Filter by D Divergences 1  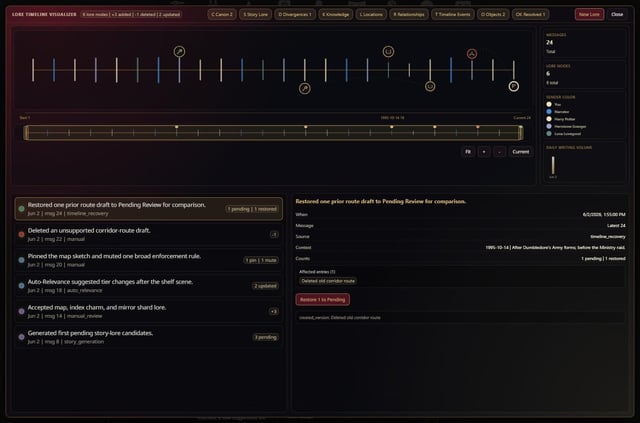[x=295, y=14]
